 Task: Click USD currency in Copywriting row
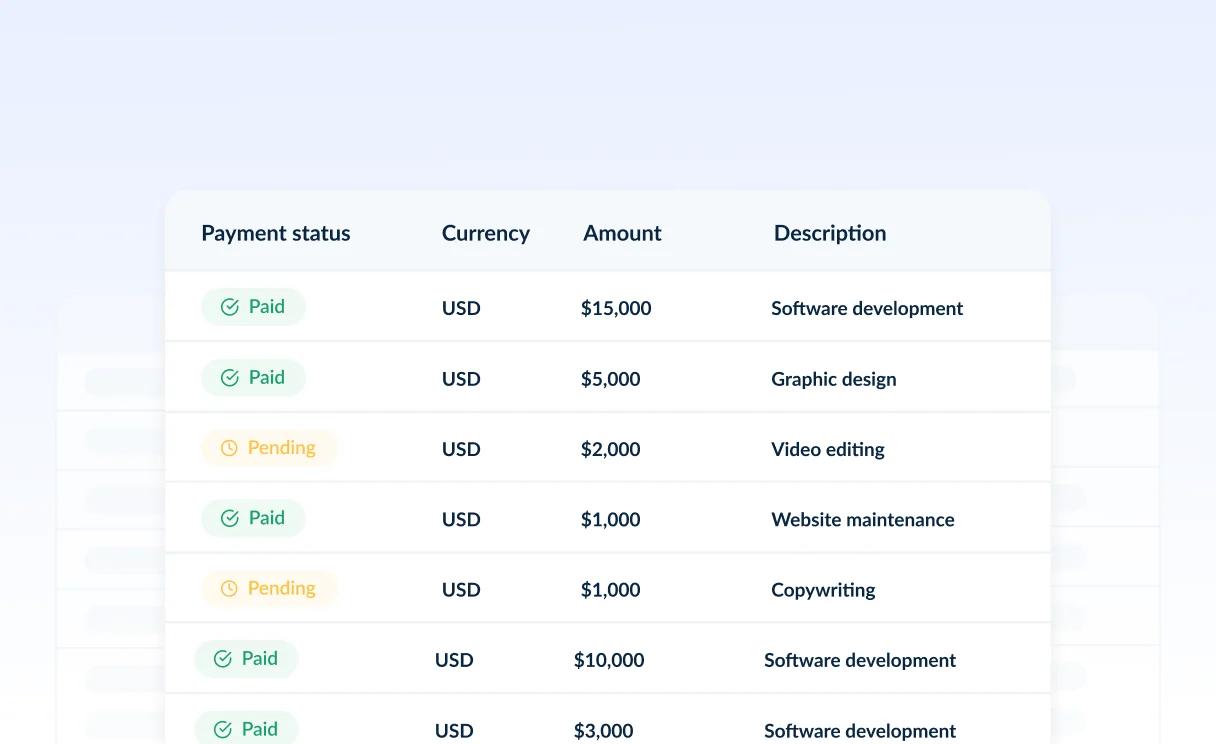click(461, 589)
